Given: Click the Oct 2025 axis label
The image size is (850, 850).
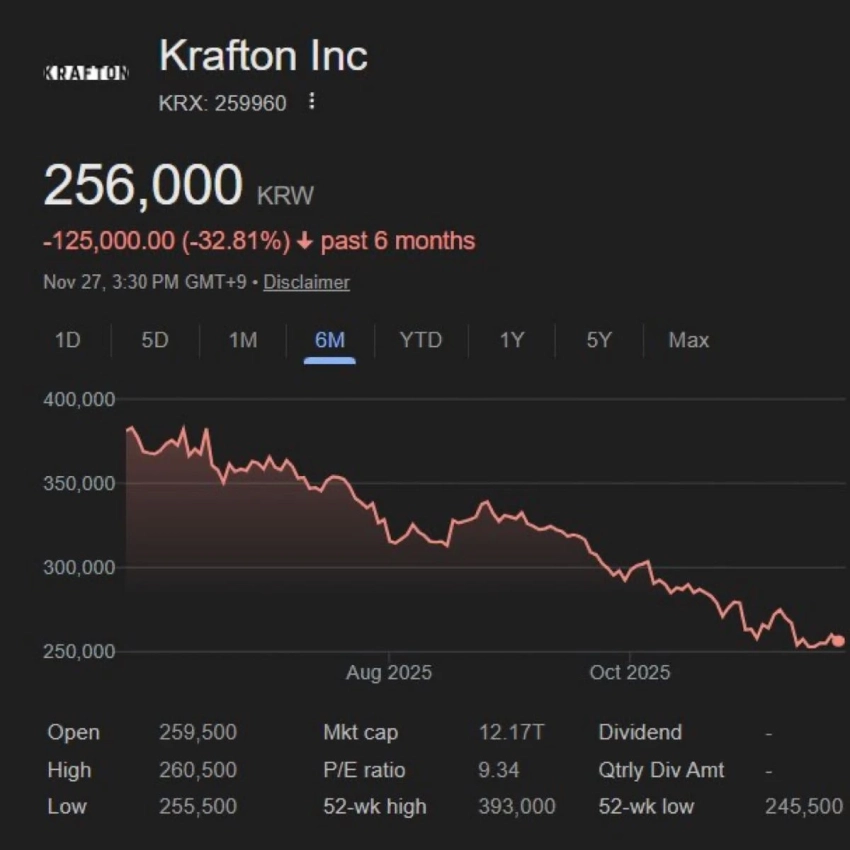Looking at the screenshot, I should [x=630, y=673].
